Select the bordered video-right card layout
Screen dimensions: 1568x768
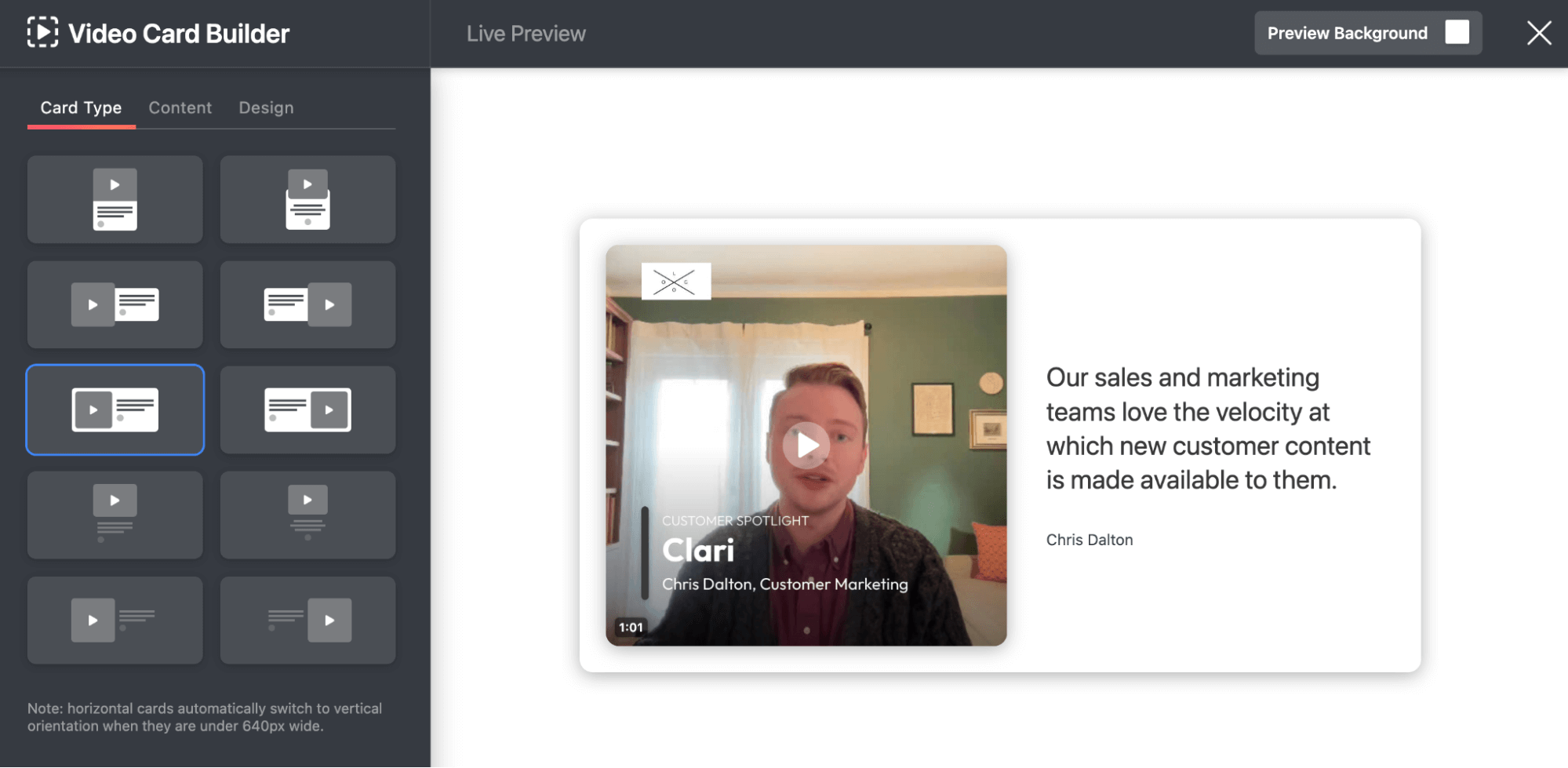click(307, 409)
